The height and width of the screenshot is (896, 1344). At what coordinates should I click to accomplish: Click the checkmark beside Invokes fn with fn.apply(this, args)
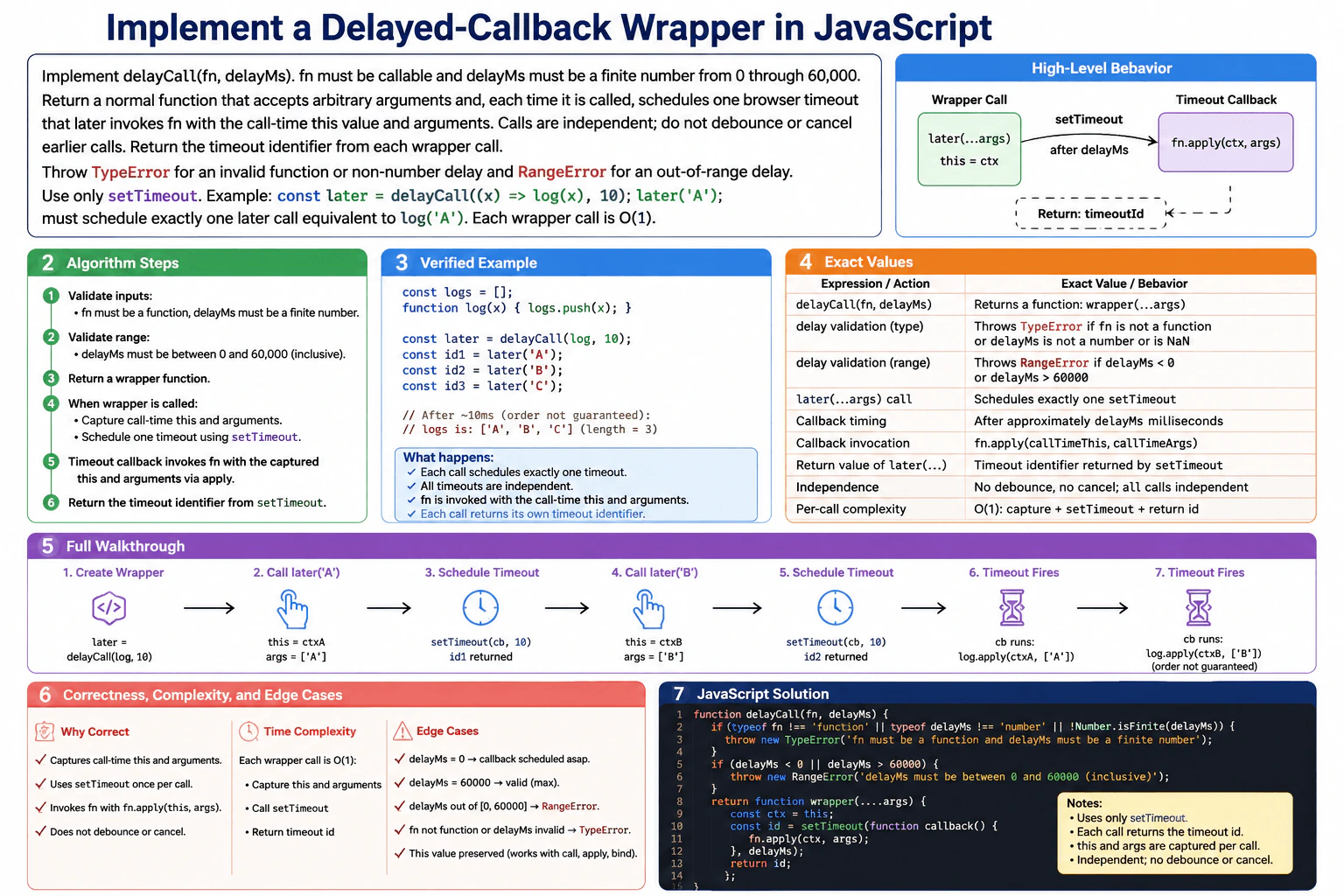pos(40,807)
